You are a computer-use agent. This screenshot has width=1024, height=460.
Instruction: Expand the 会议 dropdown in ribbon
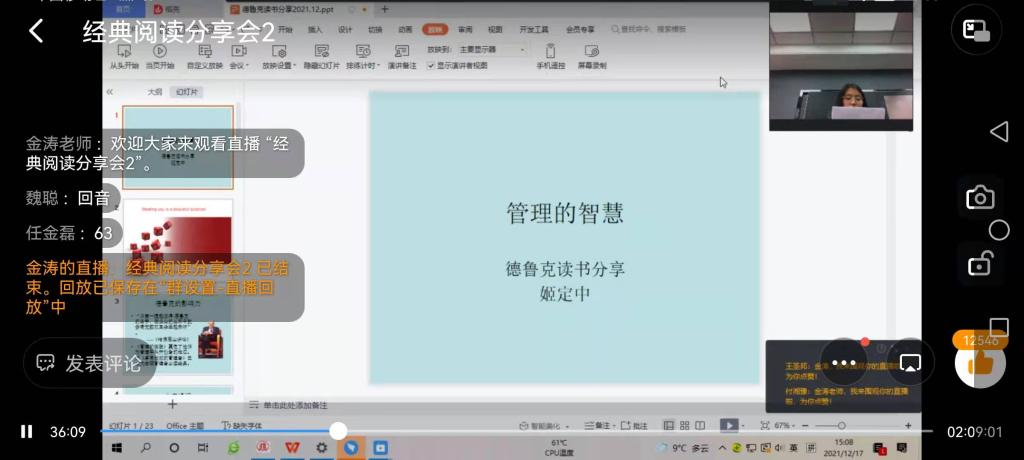(239, 57)
